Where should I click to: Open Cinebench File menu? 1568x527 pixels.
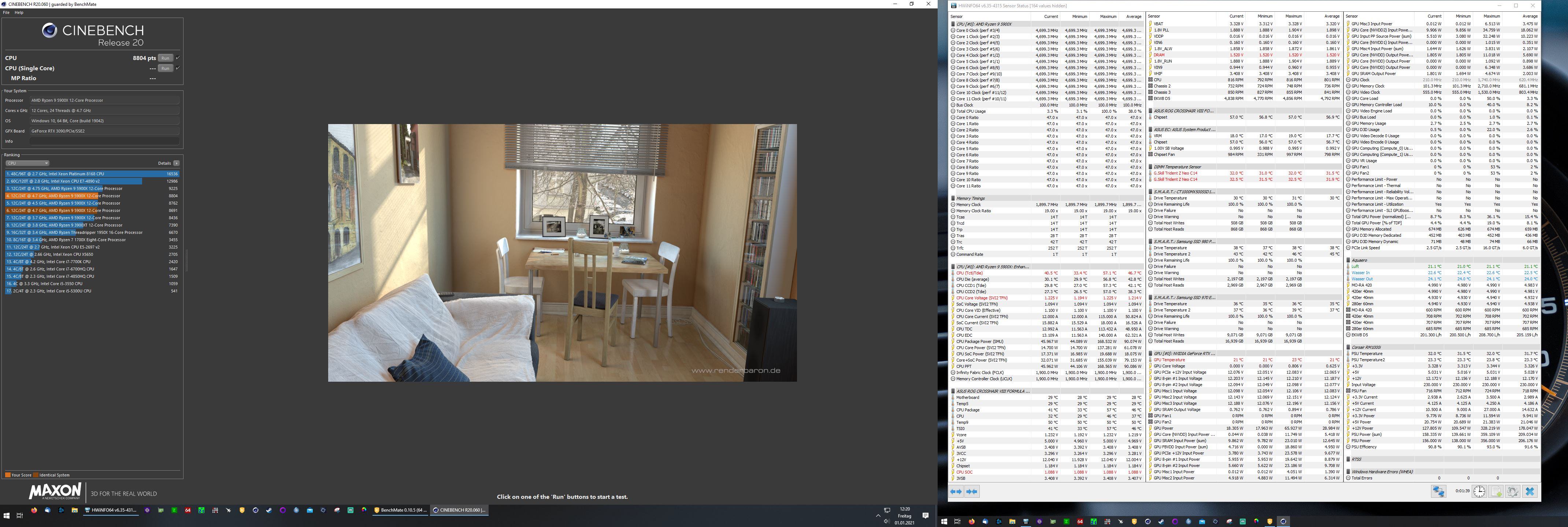[6, 12]
